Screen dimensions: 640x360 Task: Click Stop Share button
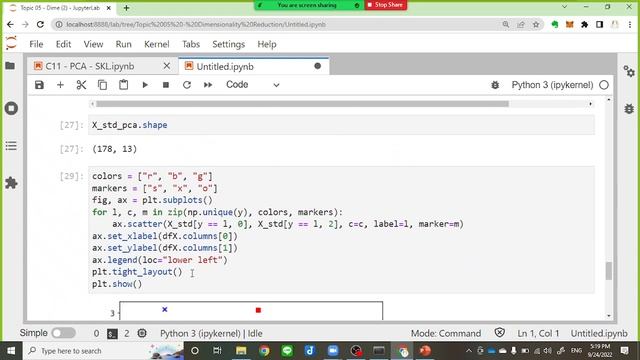pyautogui.click(x=385, y=5)
